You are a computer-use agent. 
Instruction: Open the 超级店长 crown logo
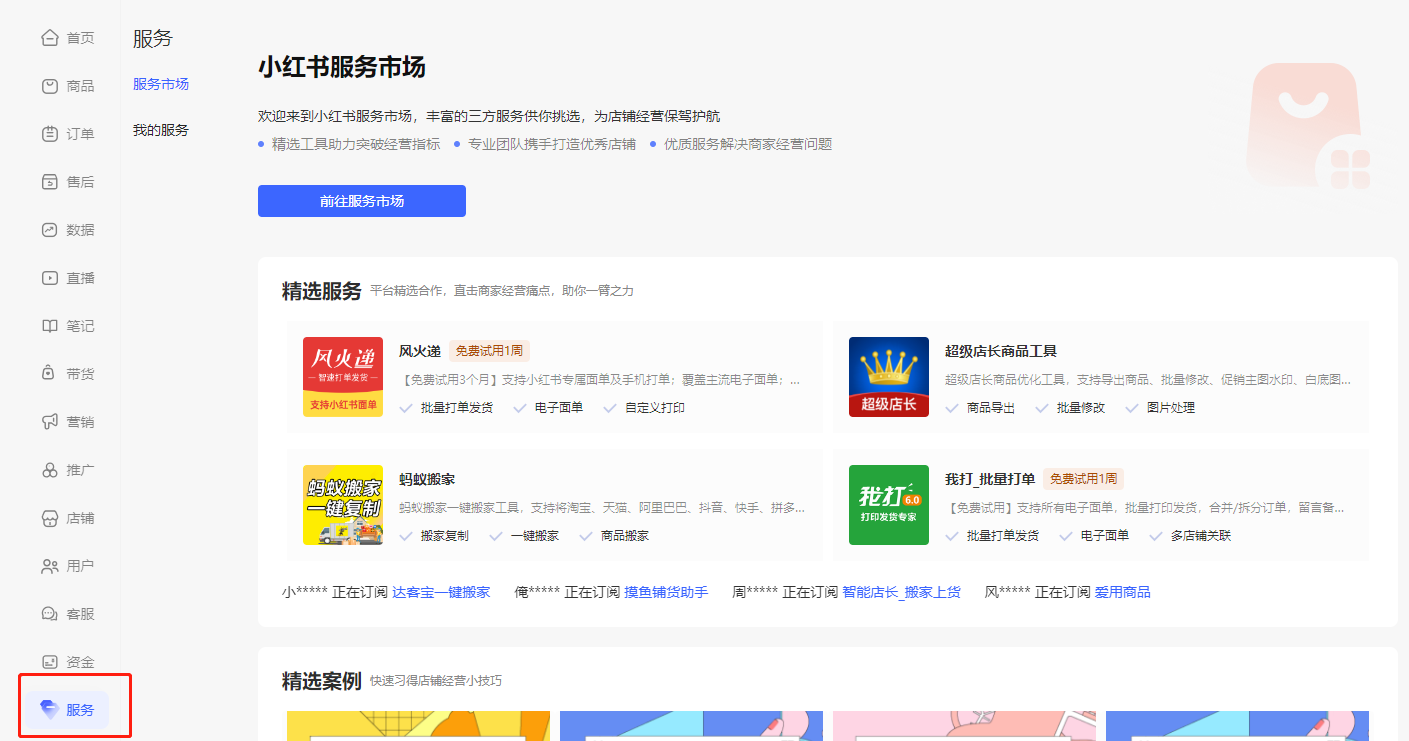(889, 377)
